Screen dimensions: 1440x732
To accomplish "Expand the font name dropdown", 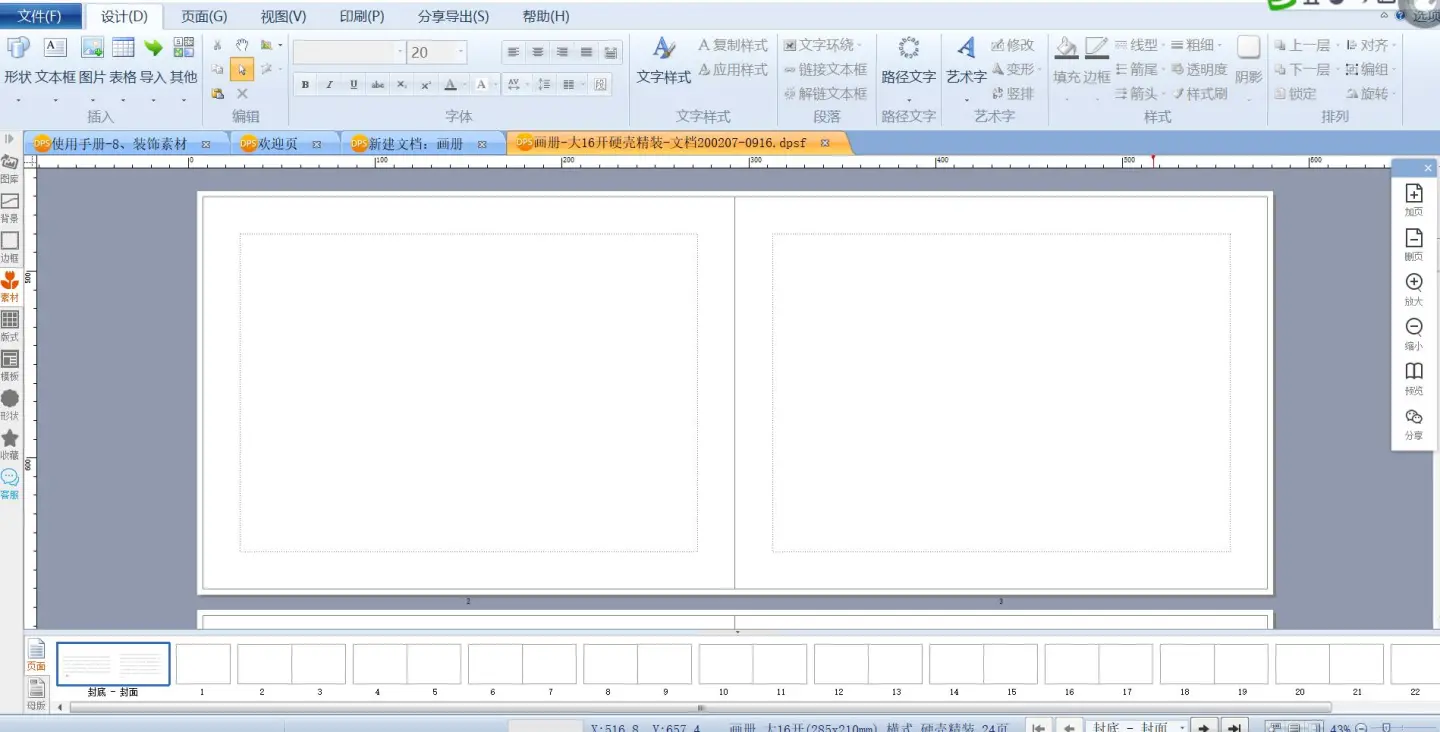I will click(400, 52).
